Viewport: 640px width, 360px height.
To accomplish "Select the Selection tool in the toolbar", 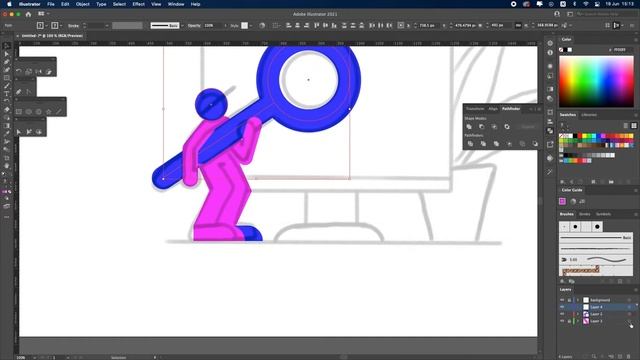I will pos(7,46).
